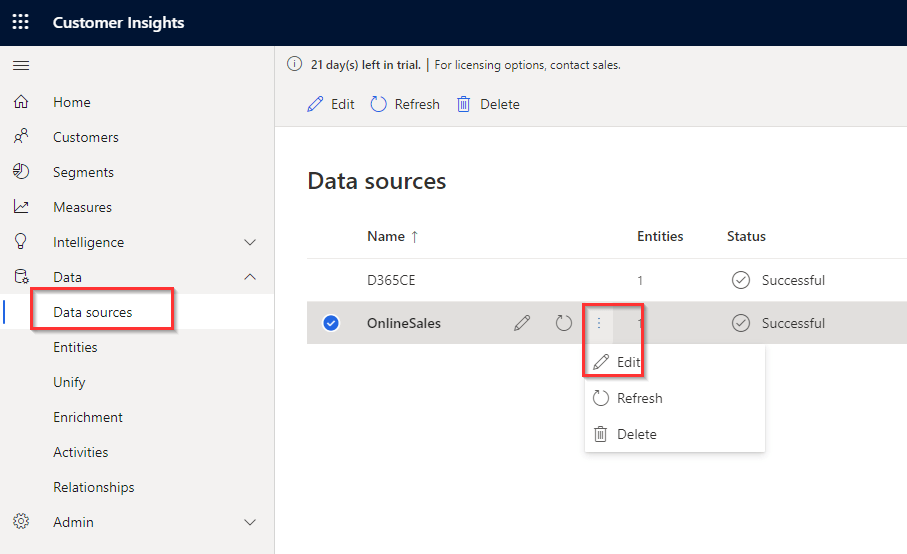Choose Edit from the context menu

click(x=628, y=362)
